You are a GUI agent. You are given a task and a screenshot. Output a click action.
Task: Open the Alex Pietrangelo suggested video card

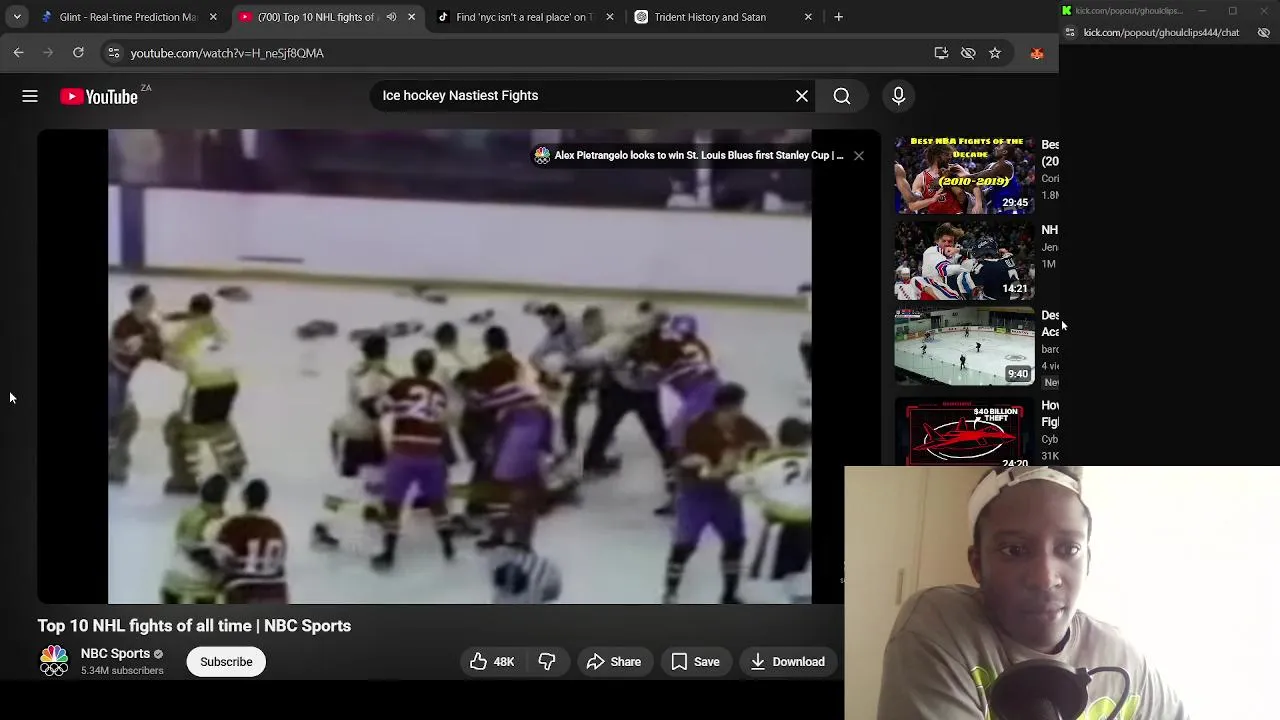pos(690,156)
